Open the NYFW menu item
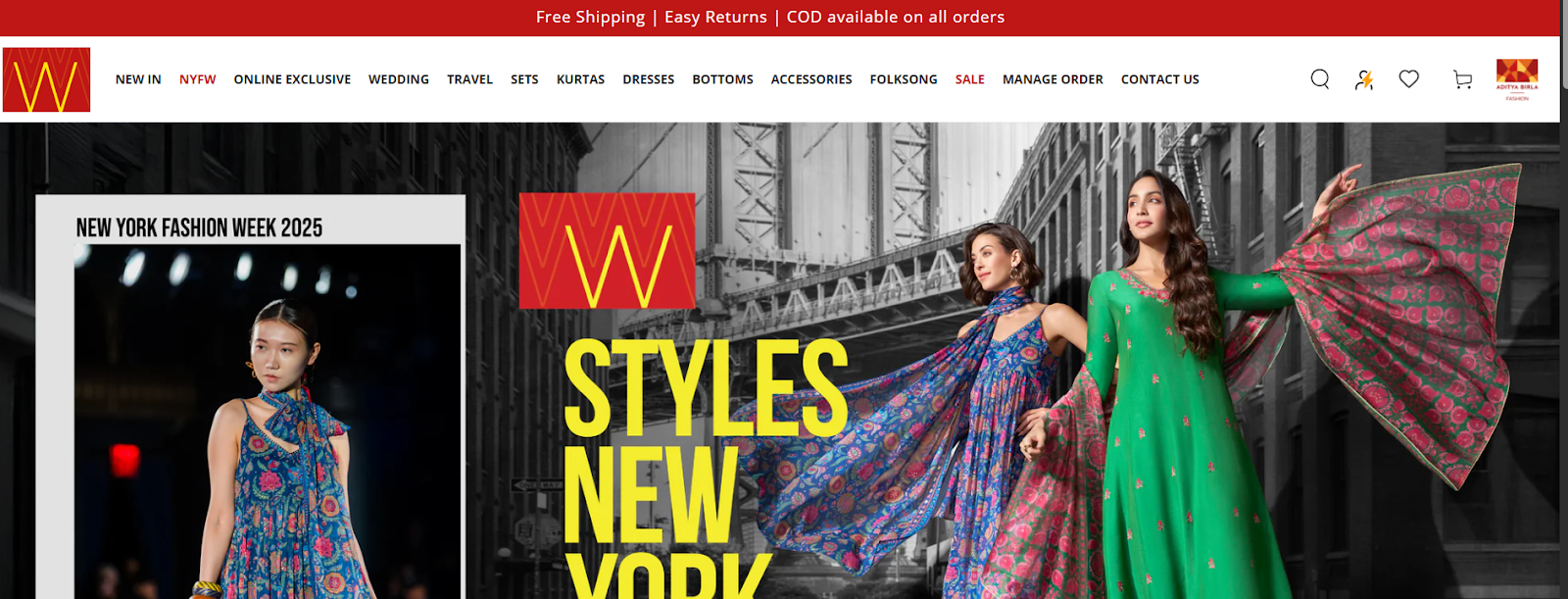 click(197, 79)
